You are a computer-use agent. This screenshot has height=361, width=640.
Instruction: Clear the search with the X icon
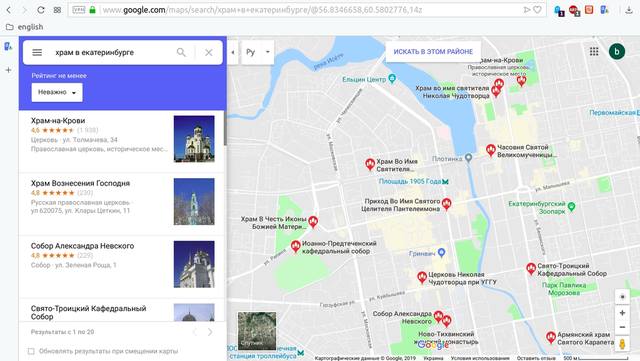click(x=209, y=52)
